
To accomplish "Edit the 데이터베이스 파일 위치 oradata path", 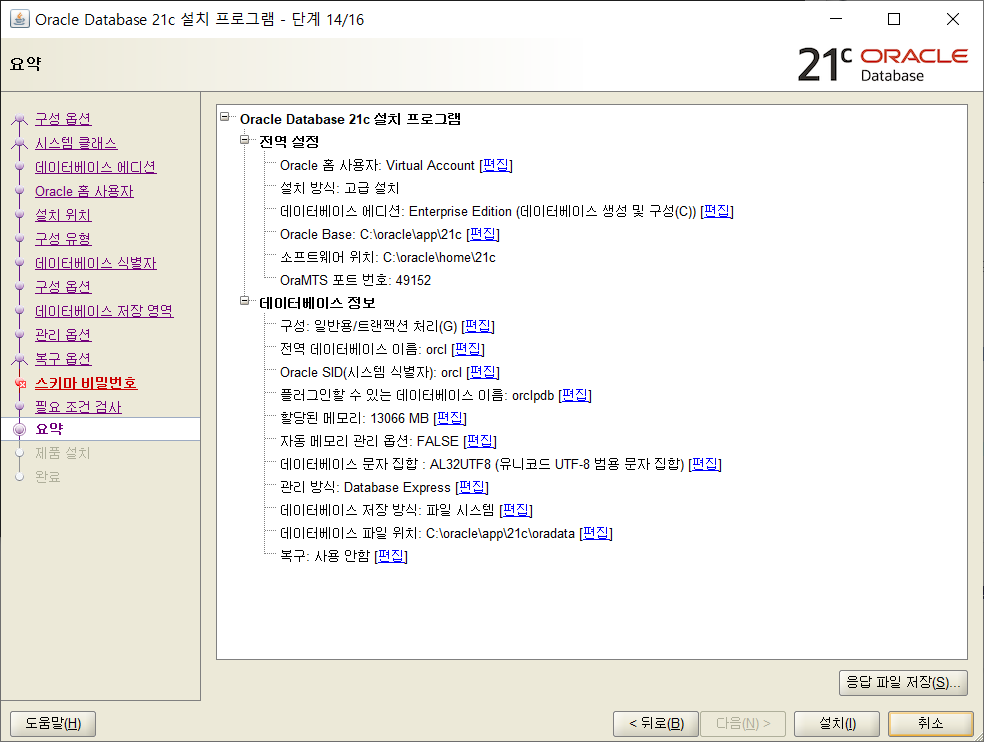I will click(x=596, y=533).
